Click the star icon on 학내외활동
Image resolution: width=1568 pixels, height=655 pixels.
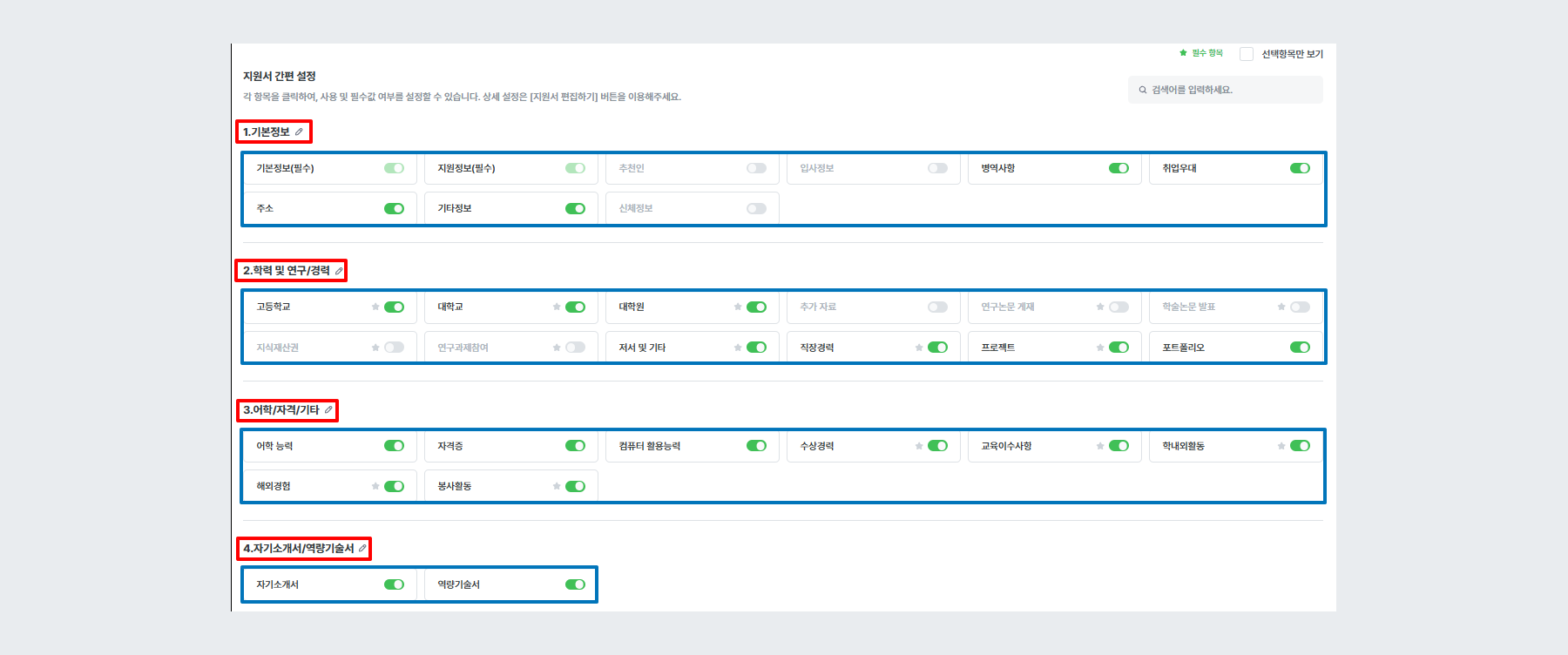point(1281,446)
